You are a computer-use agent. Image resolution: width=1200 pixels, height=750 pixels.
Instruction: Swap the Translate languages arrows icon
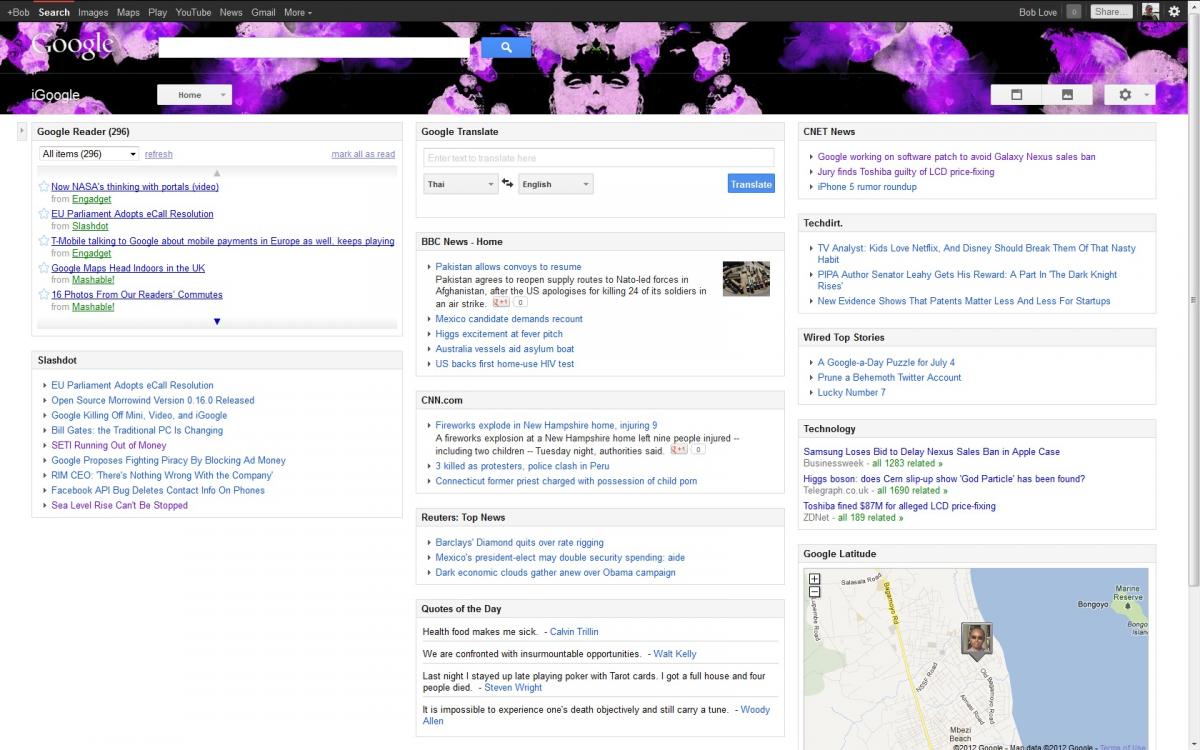pyautogui.click(x=507, y=183)
